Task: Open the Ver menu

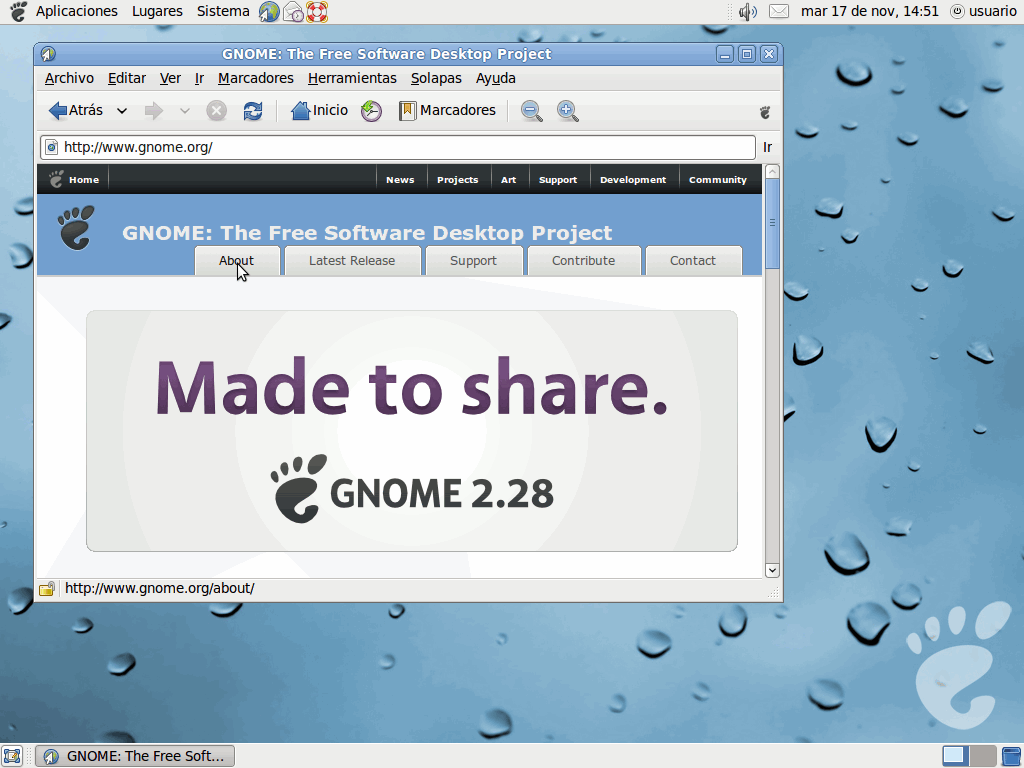Action: click(170, 78)
